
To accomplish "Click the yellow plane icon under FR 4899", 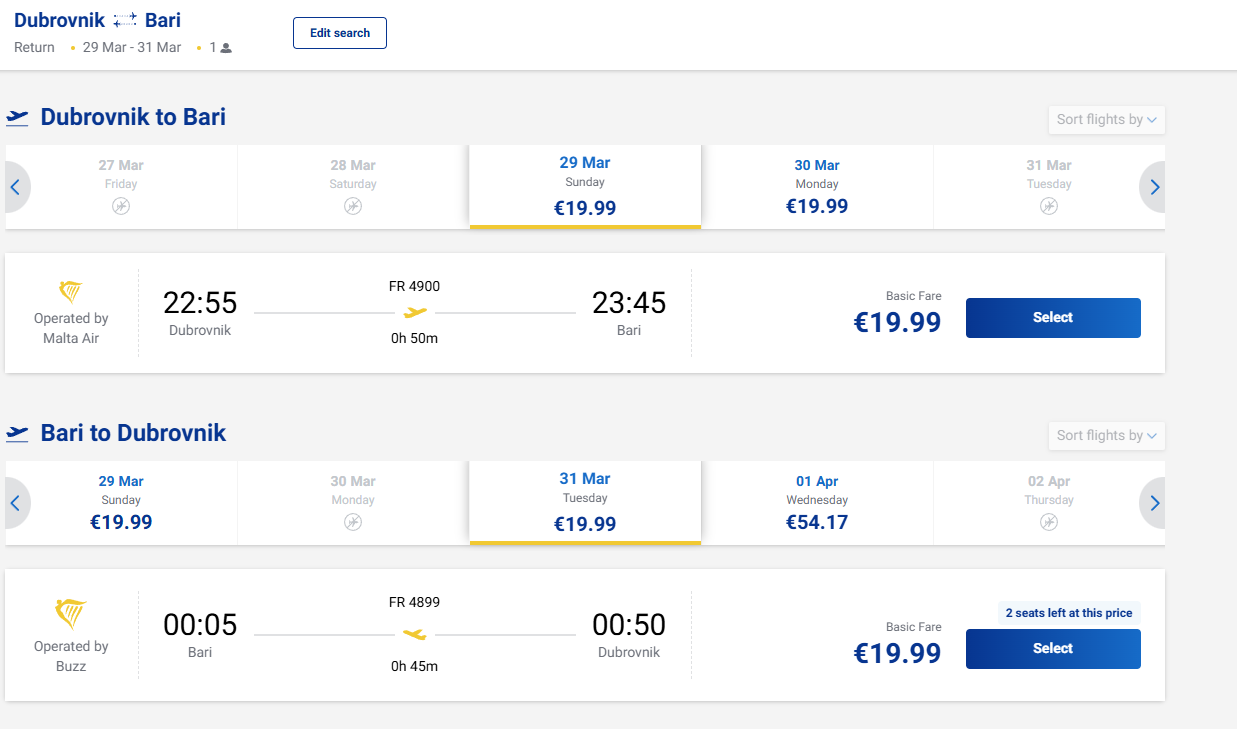I will pos(414,634).
